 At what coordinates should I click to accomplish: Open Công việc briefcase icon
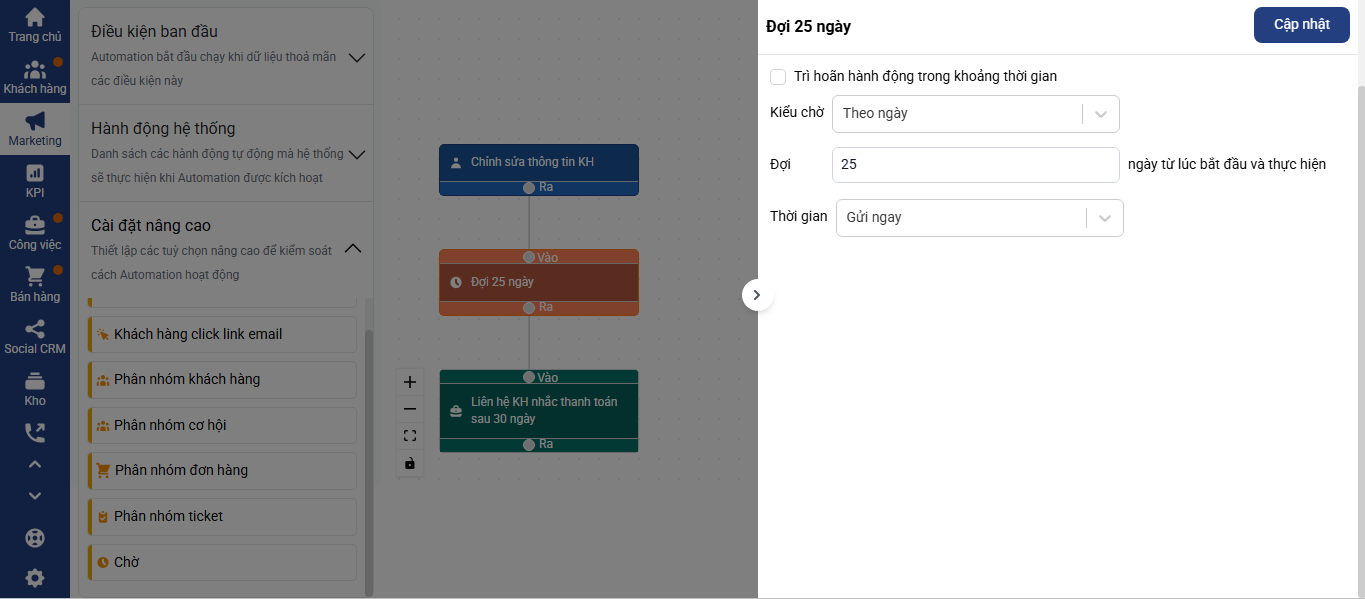[34, 225]
